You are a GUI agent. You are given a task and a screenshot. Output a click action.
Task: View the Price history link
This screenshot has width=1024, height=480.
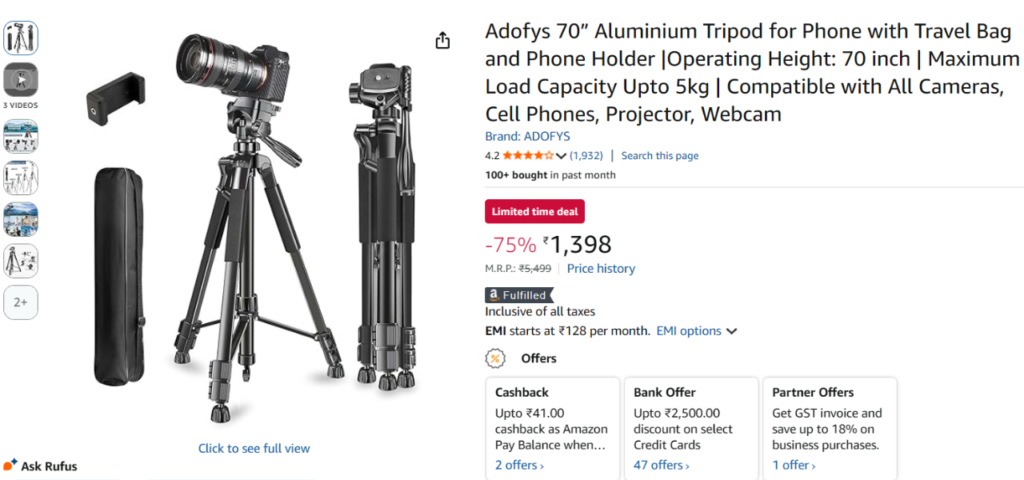tap(600, 269)
